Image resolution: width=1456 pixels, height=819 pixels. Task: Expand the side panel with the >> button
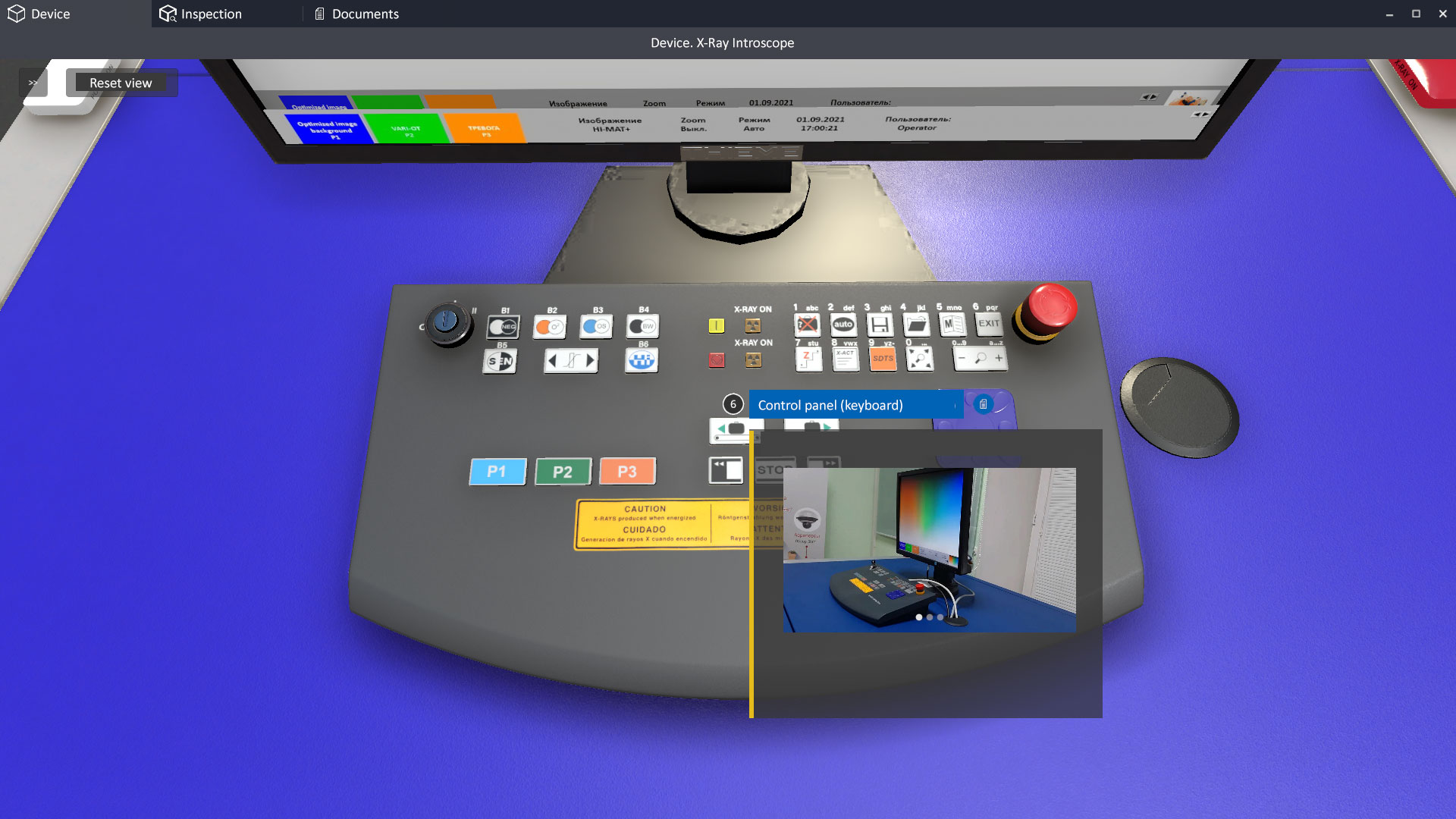pyautogui.click(x=33, y=83)
